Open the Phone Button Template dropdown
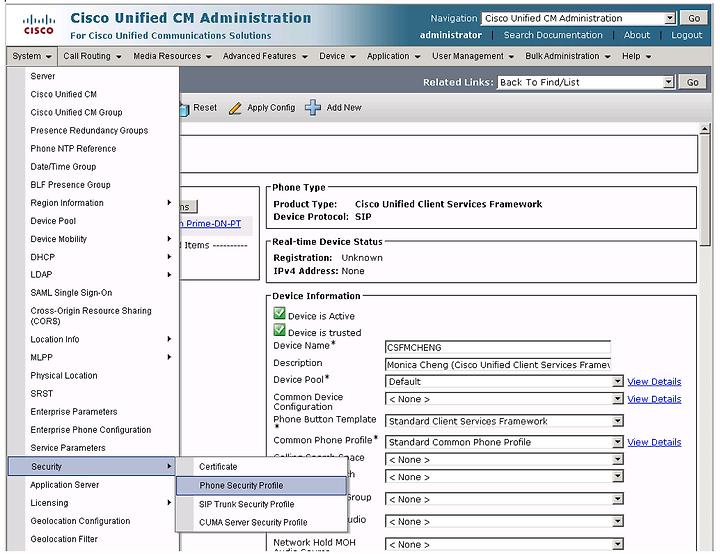 click(x=618, y=421)
